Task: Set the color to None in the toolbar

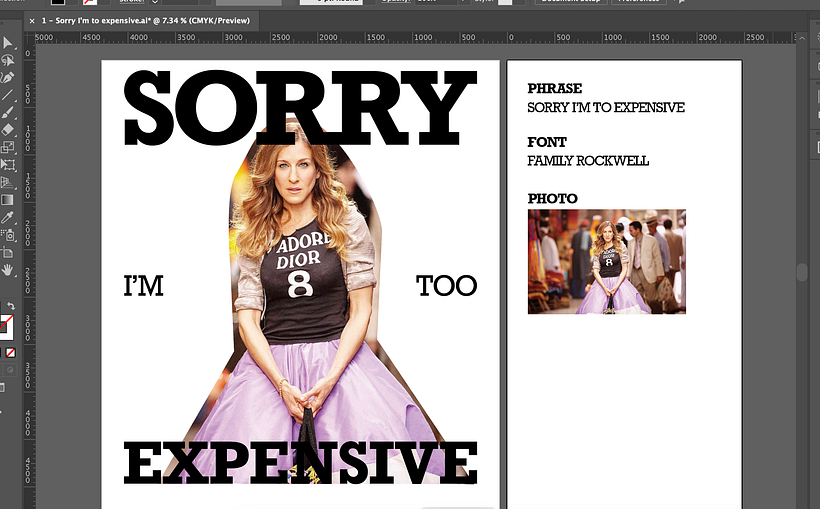Action: pyautogui.click(x=11, y=353)
